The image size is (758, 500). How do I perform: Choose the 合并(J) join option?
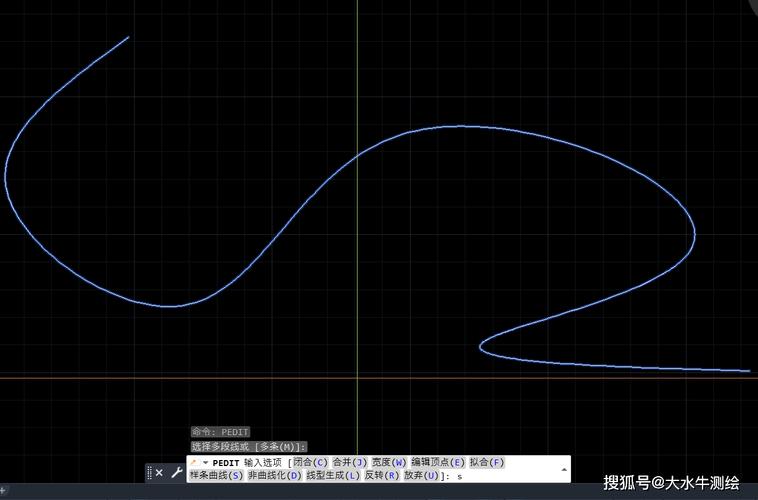pos(350,462)
